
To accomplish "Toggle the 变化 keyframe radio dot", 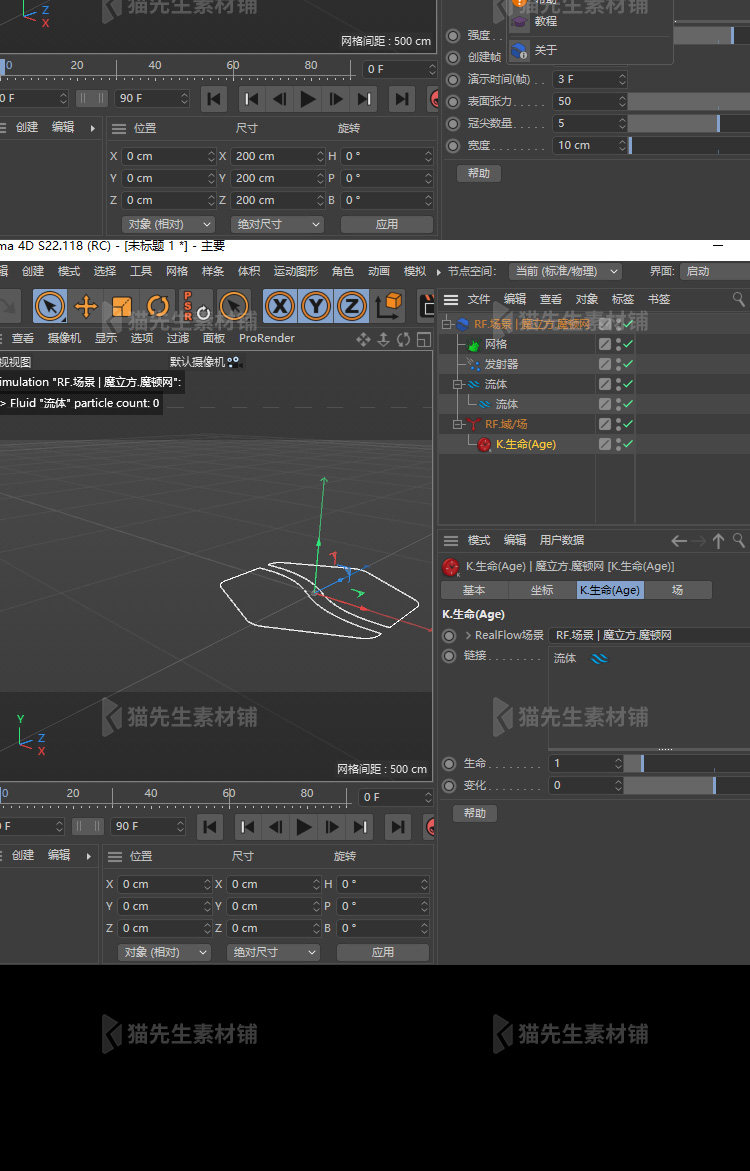I will click(449, 786).
